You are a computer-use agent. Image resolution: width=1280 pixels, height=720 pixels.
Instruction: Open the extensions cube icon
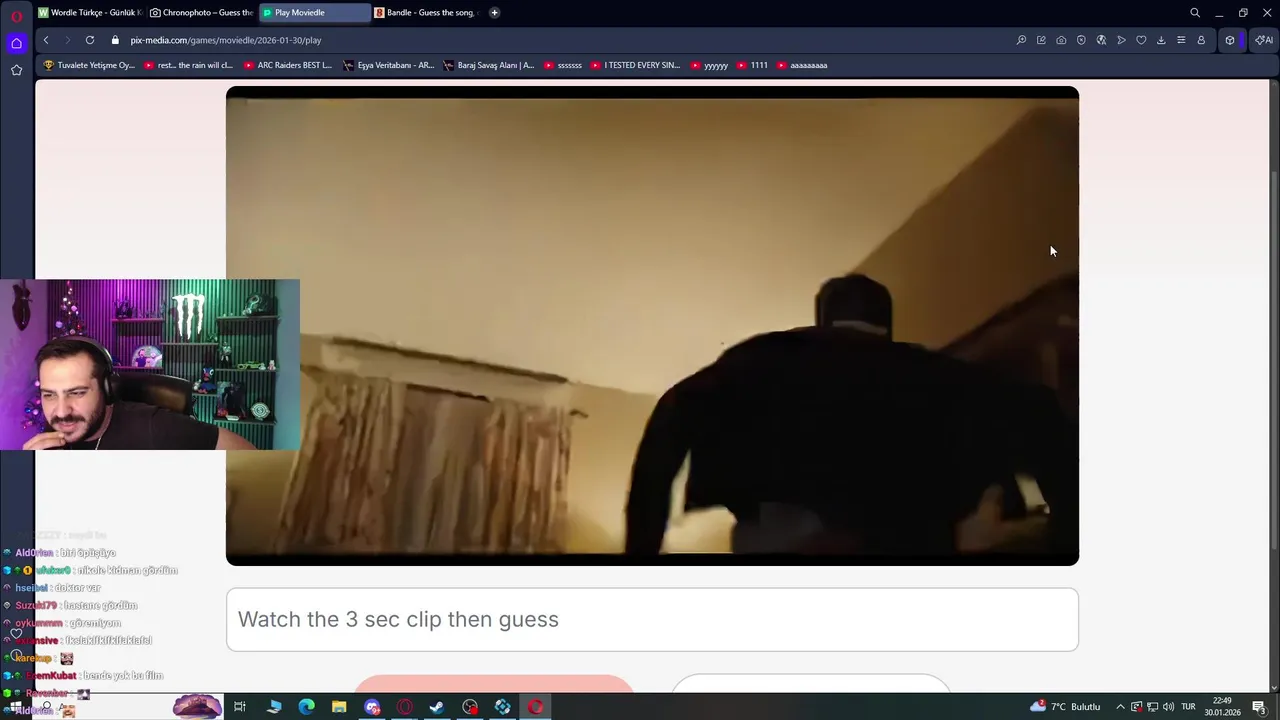click(1230, 40)
